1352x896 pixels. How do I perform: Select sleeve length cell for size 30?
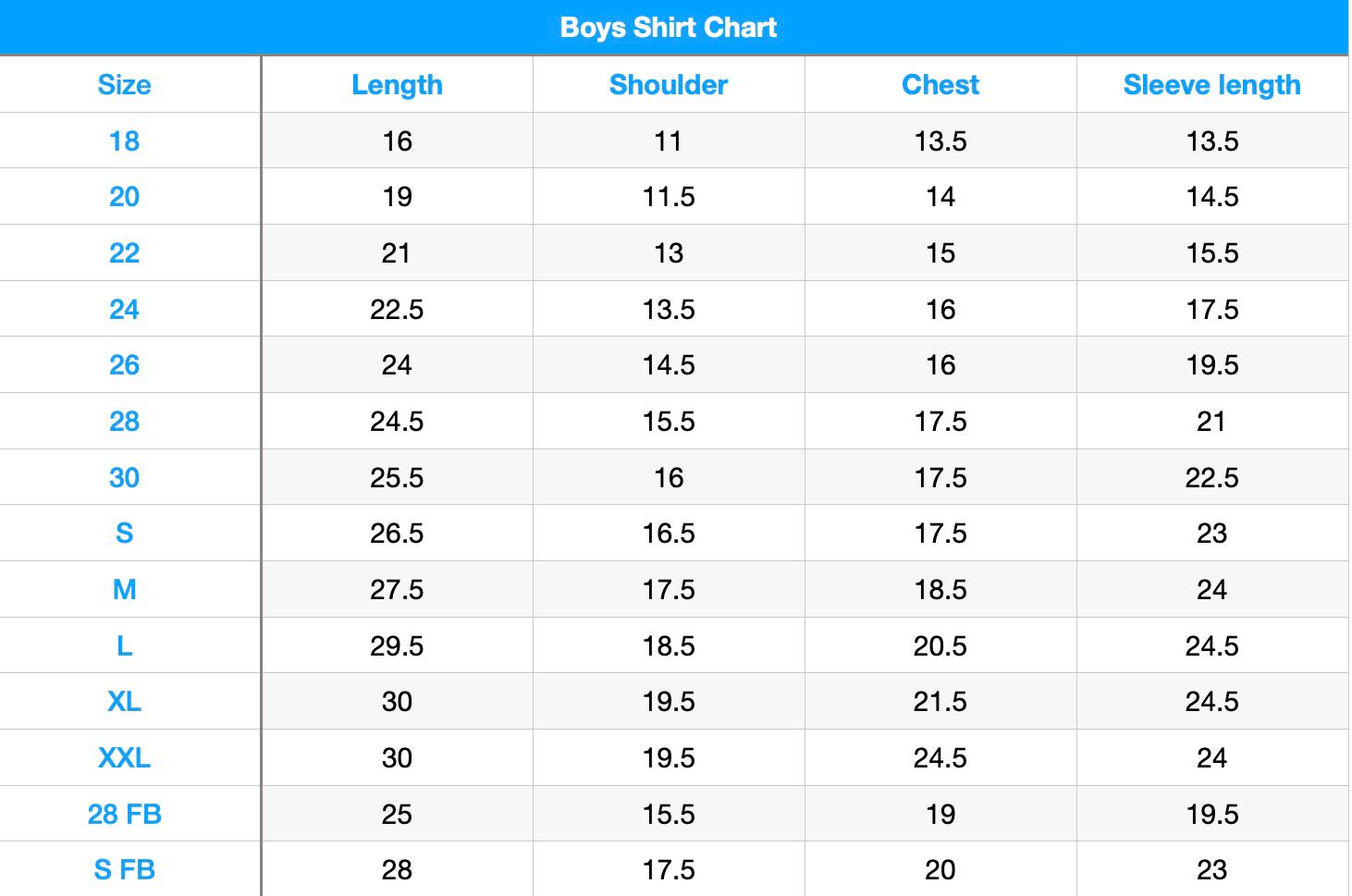(1211, 478)
